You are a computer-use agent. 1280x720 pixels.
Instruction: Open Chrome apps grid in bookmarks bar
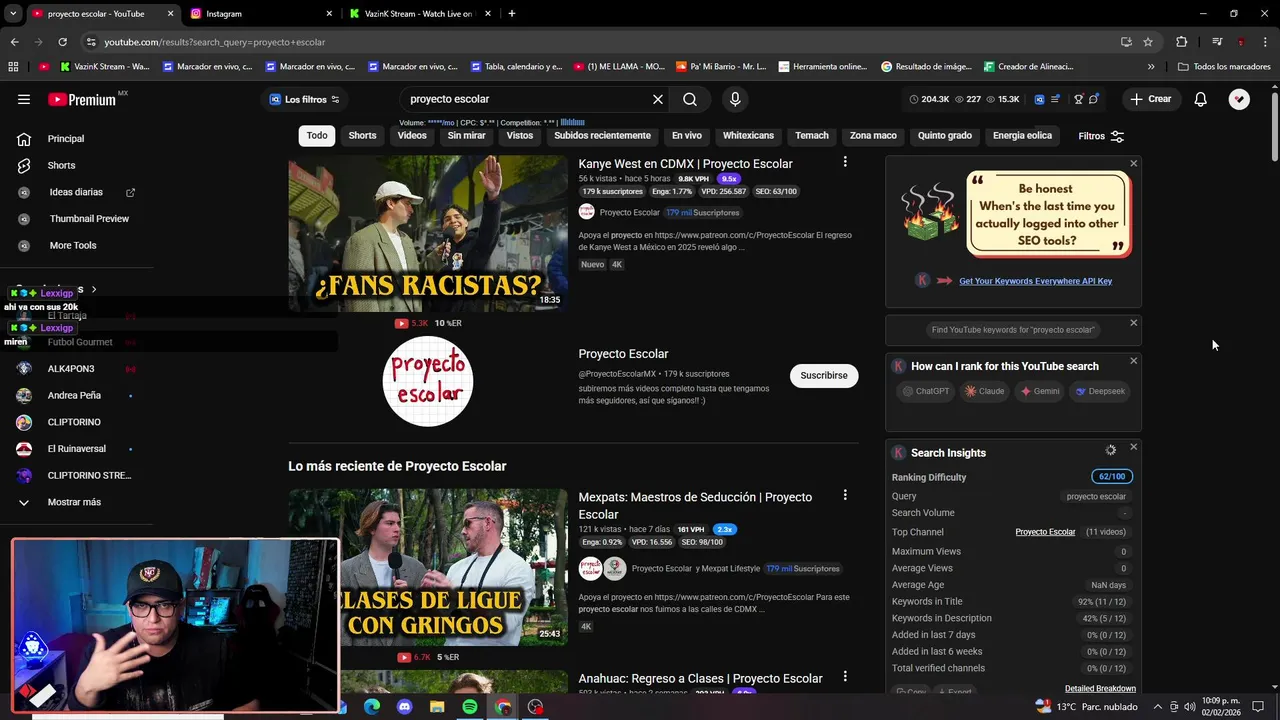click(13, 67)
